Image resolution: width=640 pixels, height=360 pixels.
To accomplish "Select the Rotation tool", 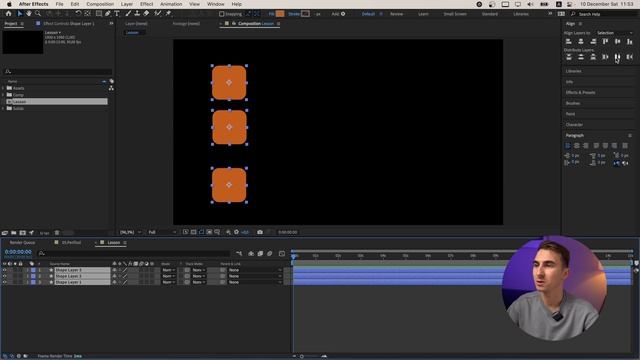I will pyautogui.click(x=78, y=14).
